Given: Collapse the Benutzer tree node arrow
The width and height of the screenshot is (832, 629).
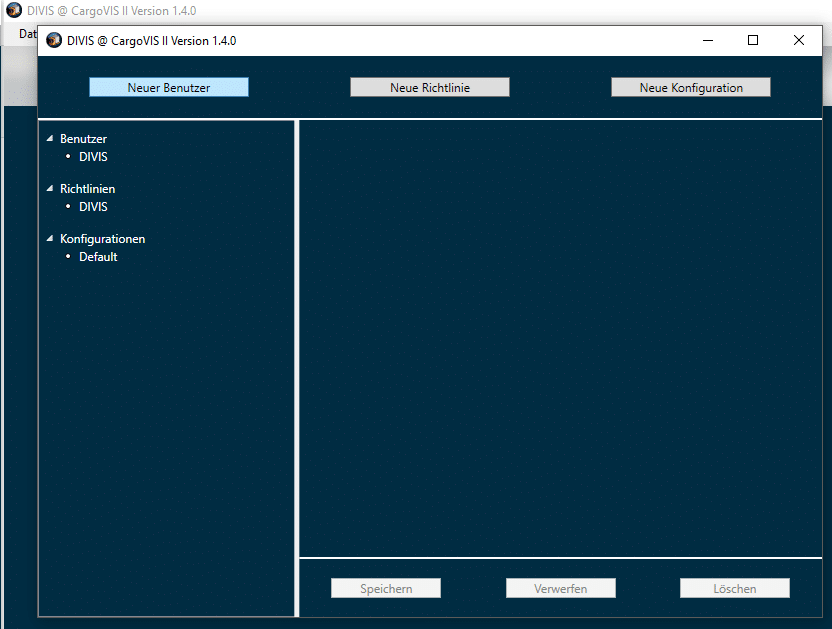Looking at the screenshot, I should (x=50, y=139).
